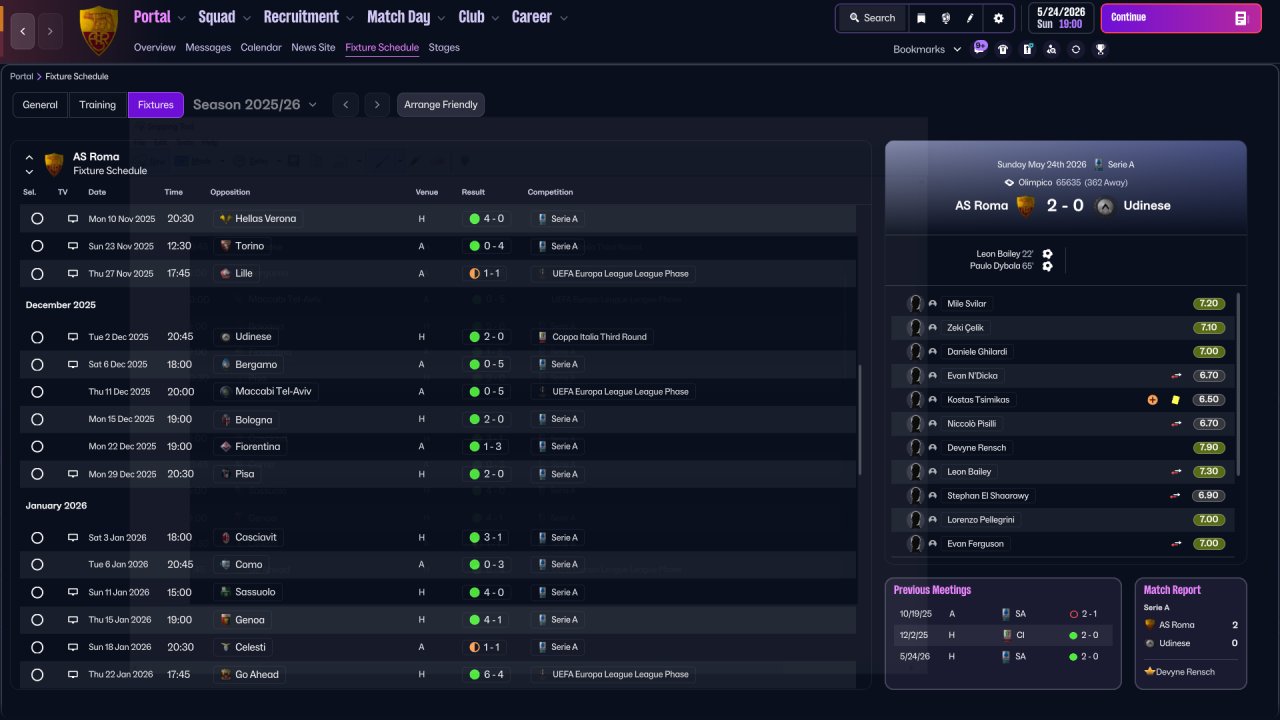Click the Continue button

(x=1181, y=18)
